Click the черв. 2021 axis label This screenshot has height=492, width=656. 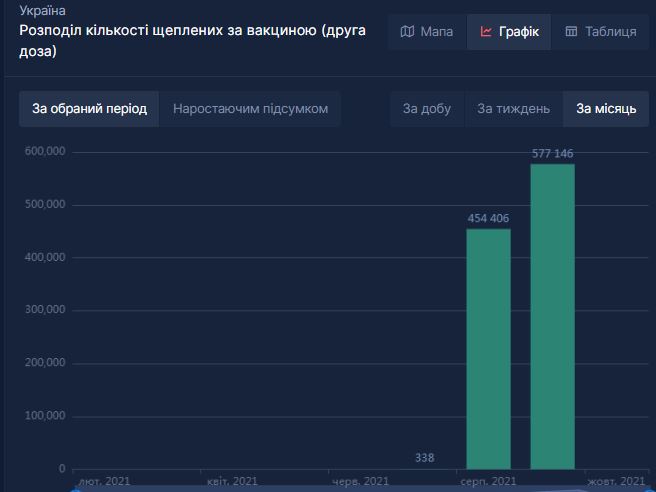coord(360,482)
